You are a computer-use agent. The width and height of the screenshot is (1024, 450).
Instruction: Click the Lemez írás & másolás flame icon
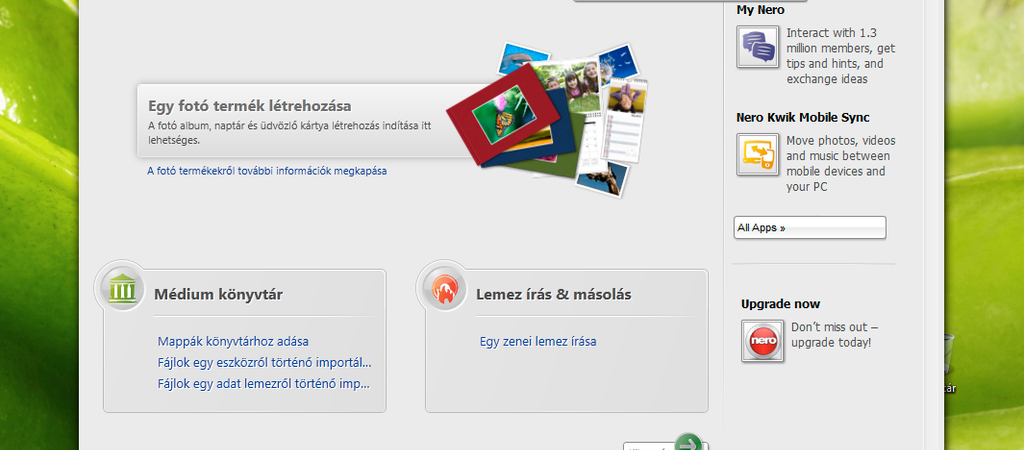pos(443,287)
